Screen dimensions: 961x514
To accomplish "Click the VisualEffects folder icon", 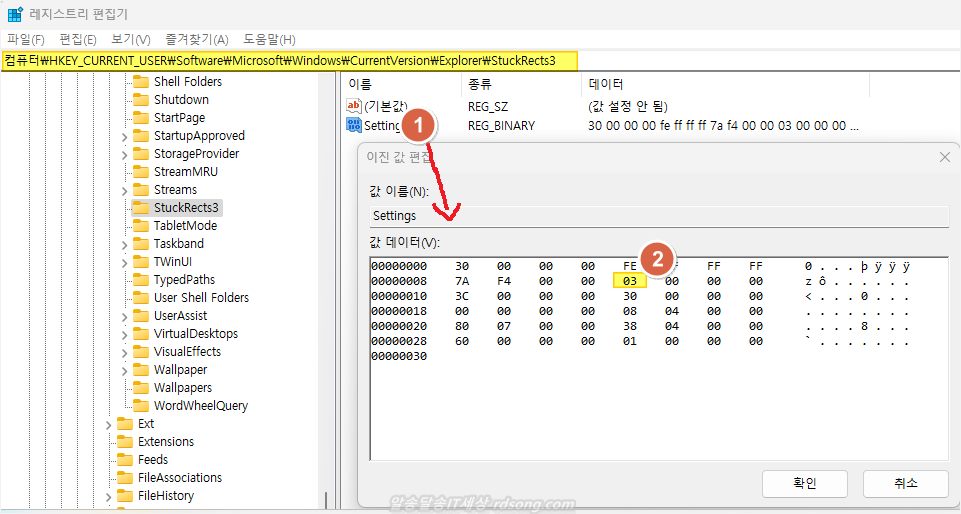I will 141,352.
